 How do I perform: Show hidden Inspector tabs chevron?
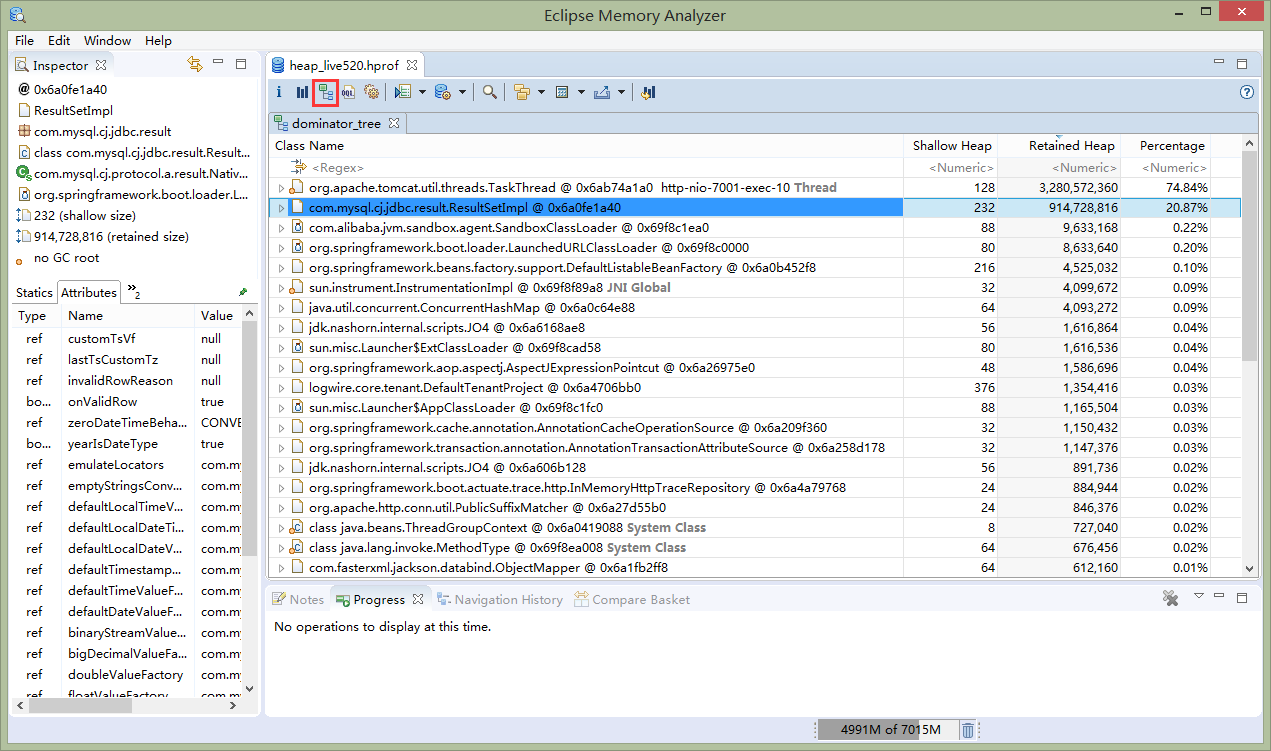[134, 292]
